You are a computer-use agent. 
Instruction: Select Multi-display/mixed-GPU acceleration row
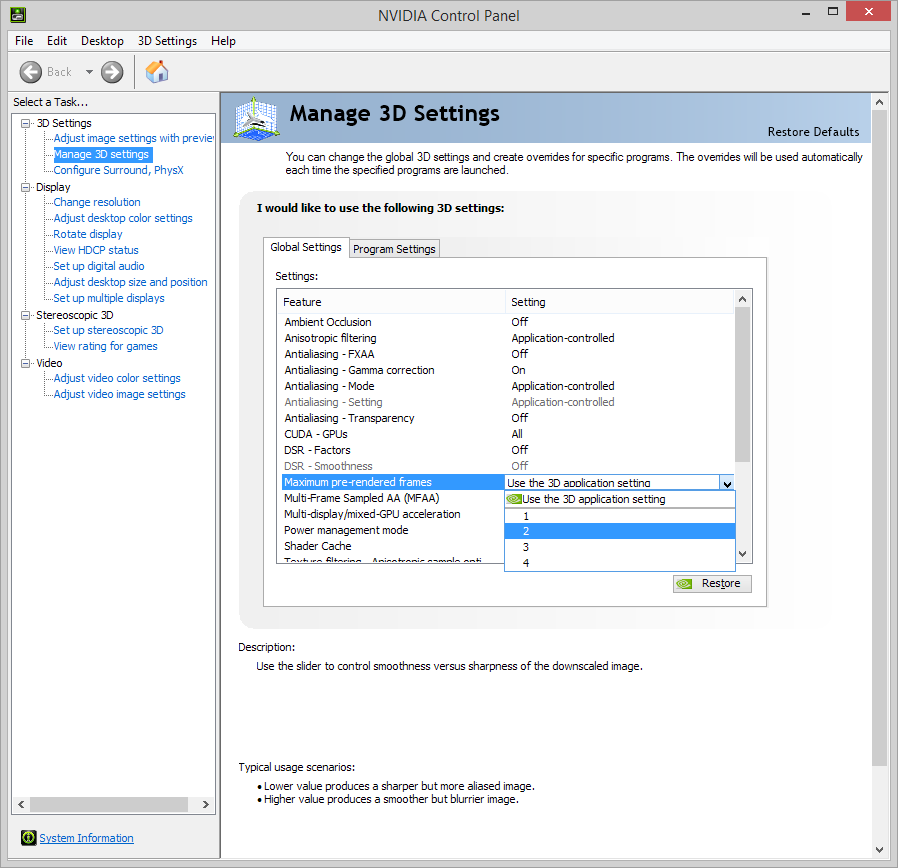[x=393, y=514]
